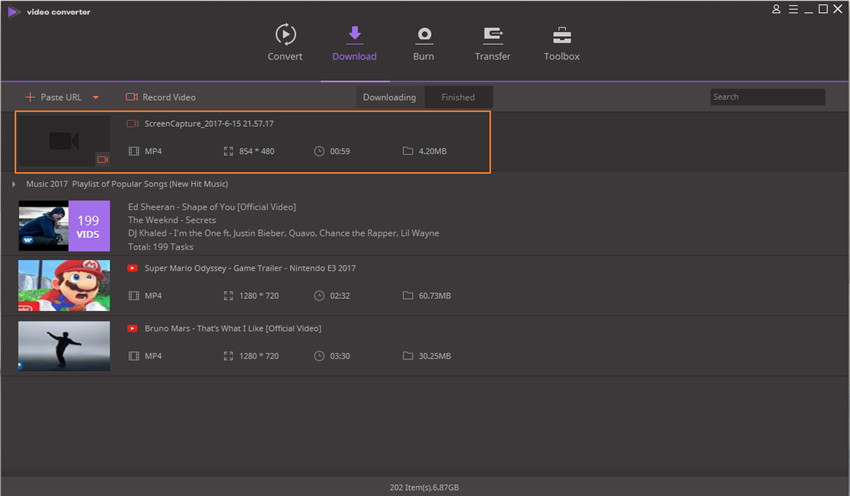Open the Download section icon
This screenshot has height=496, width=850.
(x=355, y=34)
